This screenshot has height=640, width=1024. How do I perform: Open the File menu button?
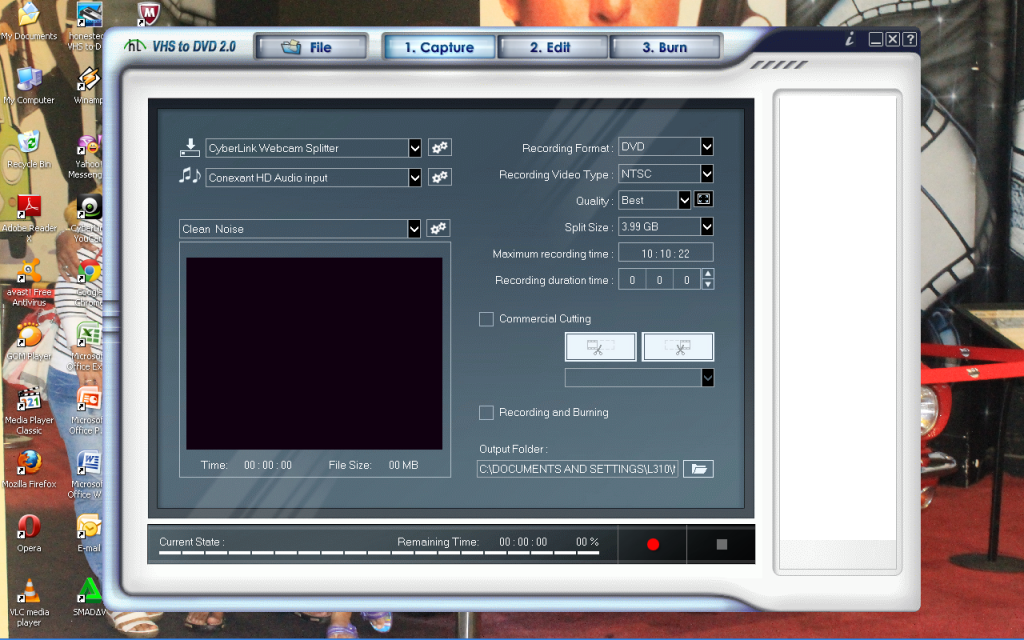(312, 47)
